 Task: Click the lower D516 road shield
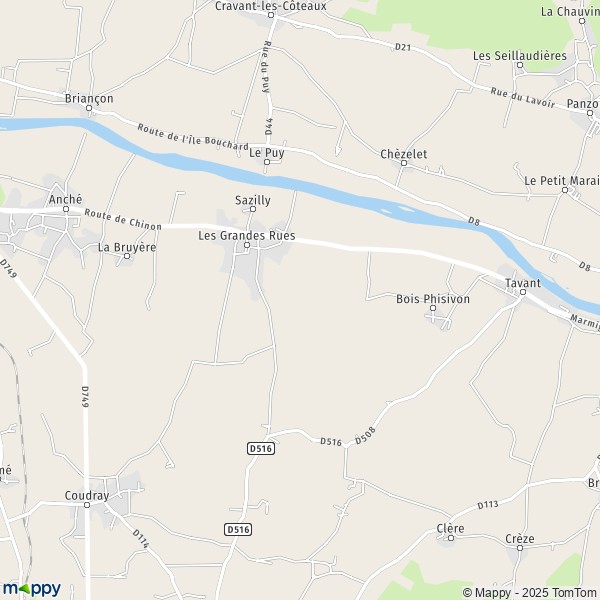[x=238, y=530]
